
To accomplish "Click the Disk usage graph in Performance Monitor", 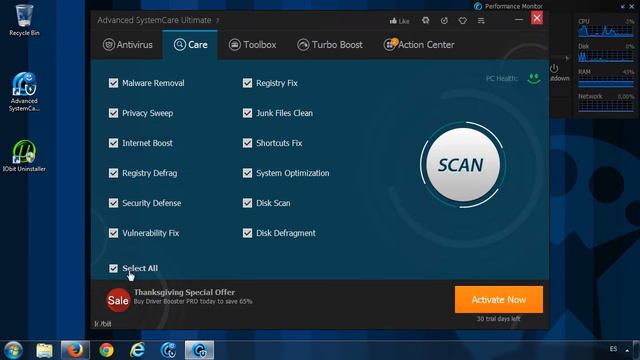I will click(x=606, y=56).
